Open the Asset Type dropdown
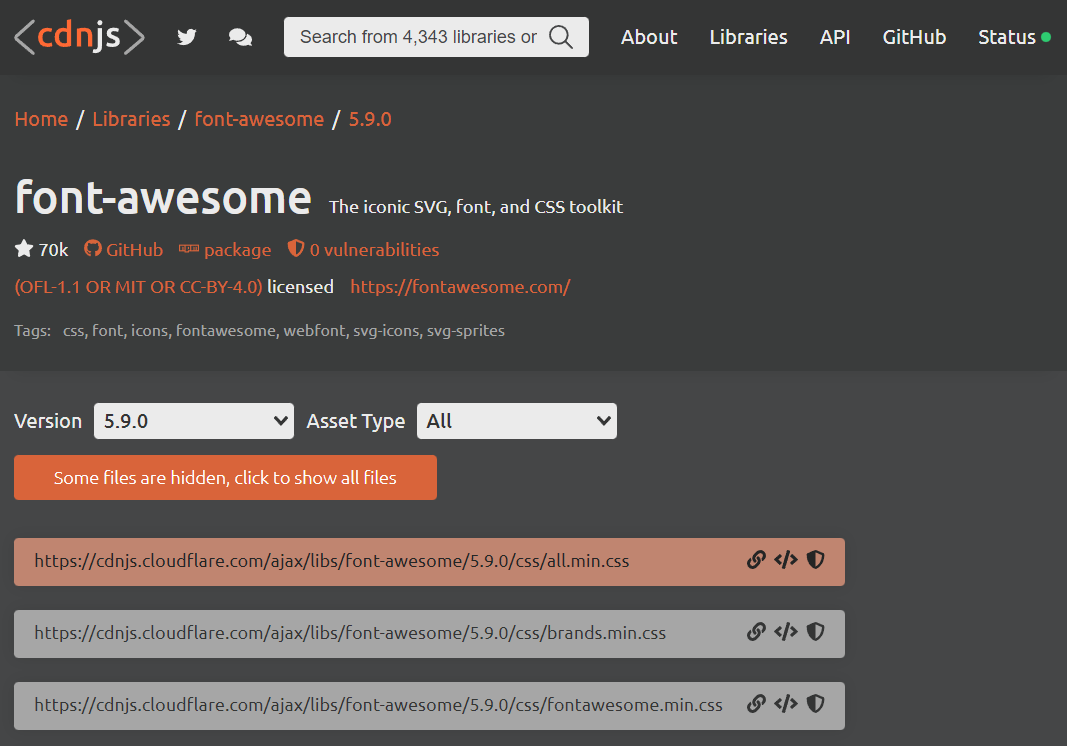This screenshot has height=746, width=1067. (x=517, y=421)
